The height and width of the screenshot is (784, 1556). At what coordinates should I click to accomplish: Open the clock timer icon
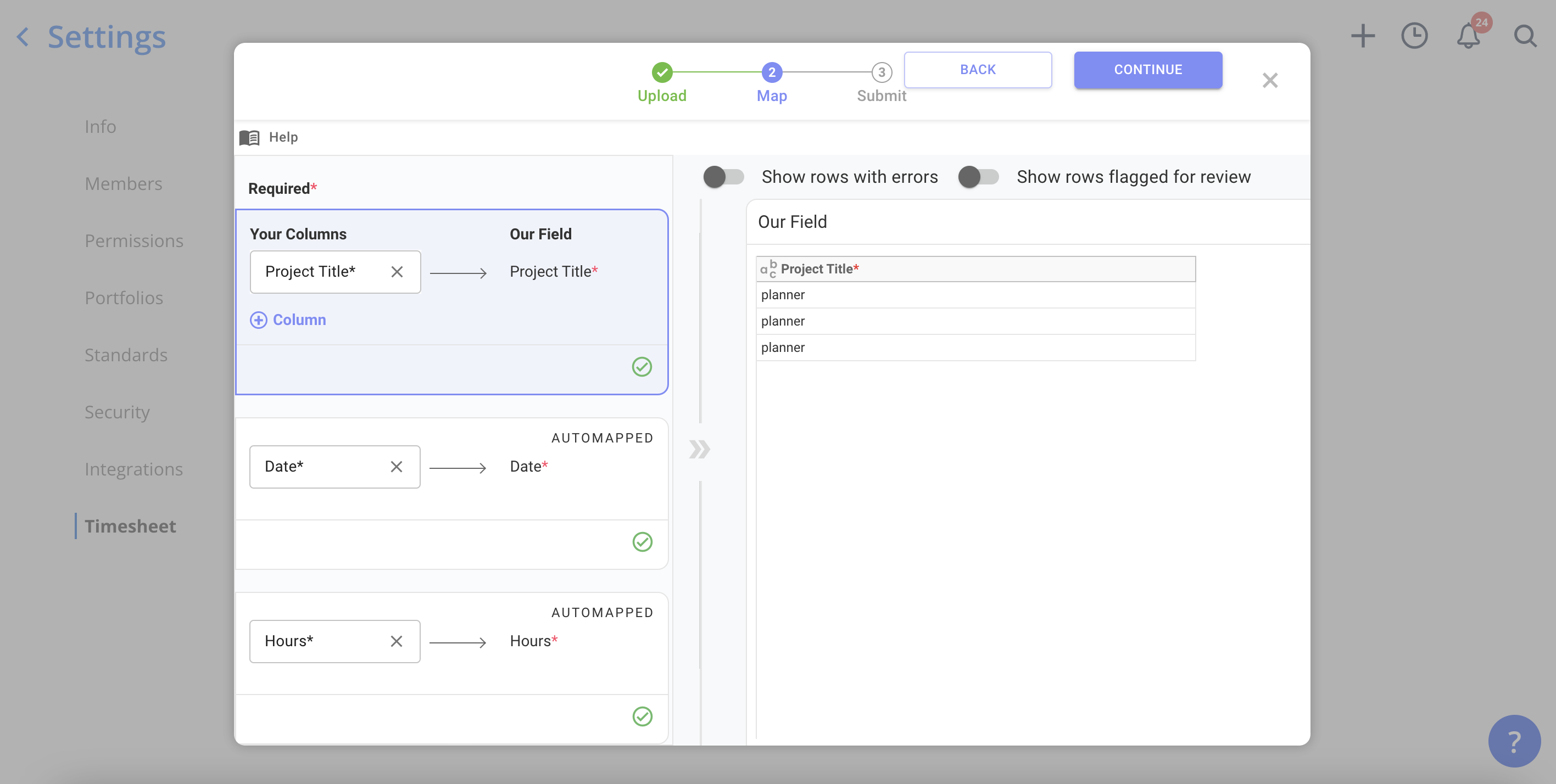[1414, 36]
